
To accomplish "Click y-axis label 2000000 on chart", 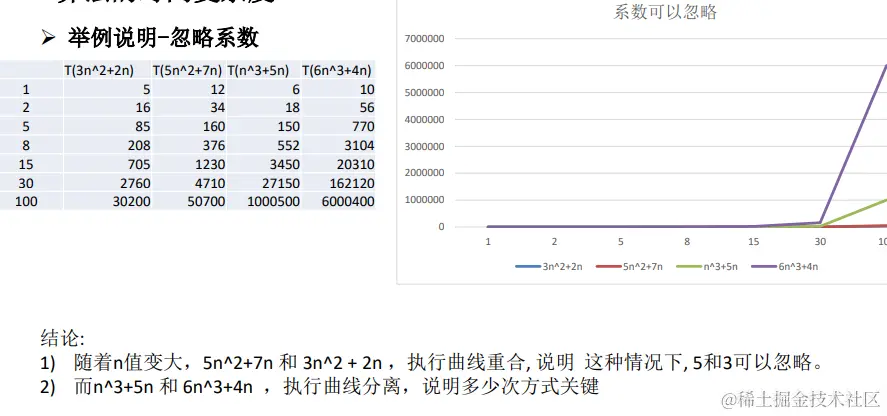I will pos(425,173).
